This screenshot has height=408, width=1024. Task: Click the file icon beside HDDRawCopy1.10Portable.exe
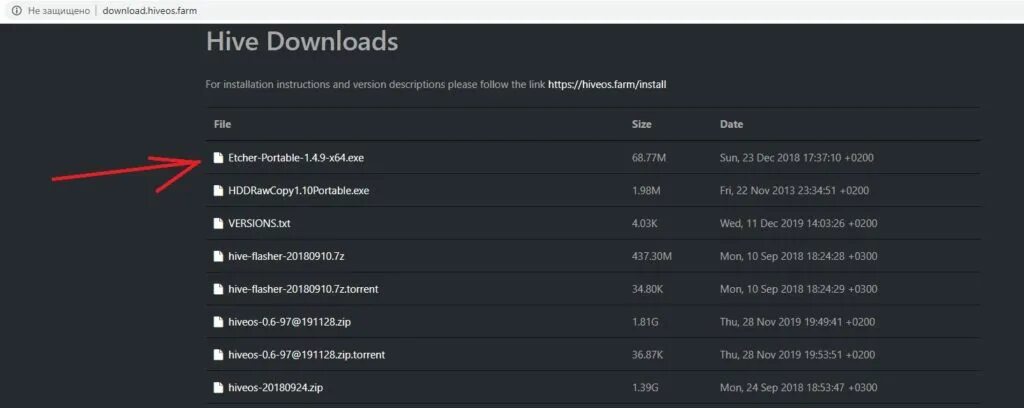(219, 191)
